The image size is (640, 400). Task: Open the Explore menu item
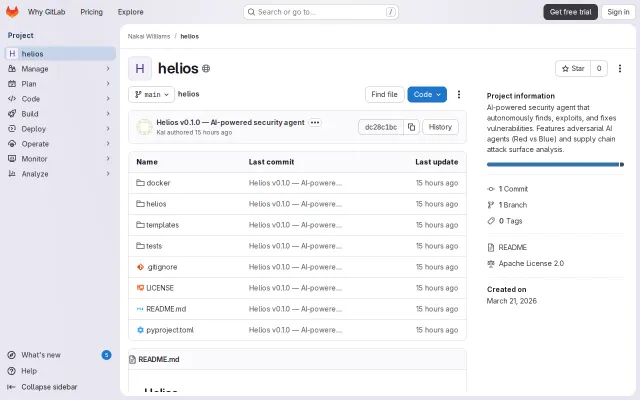[x=131, y=12]
